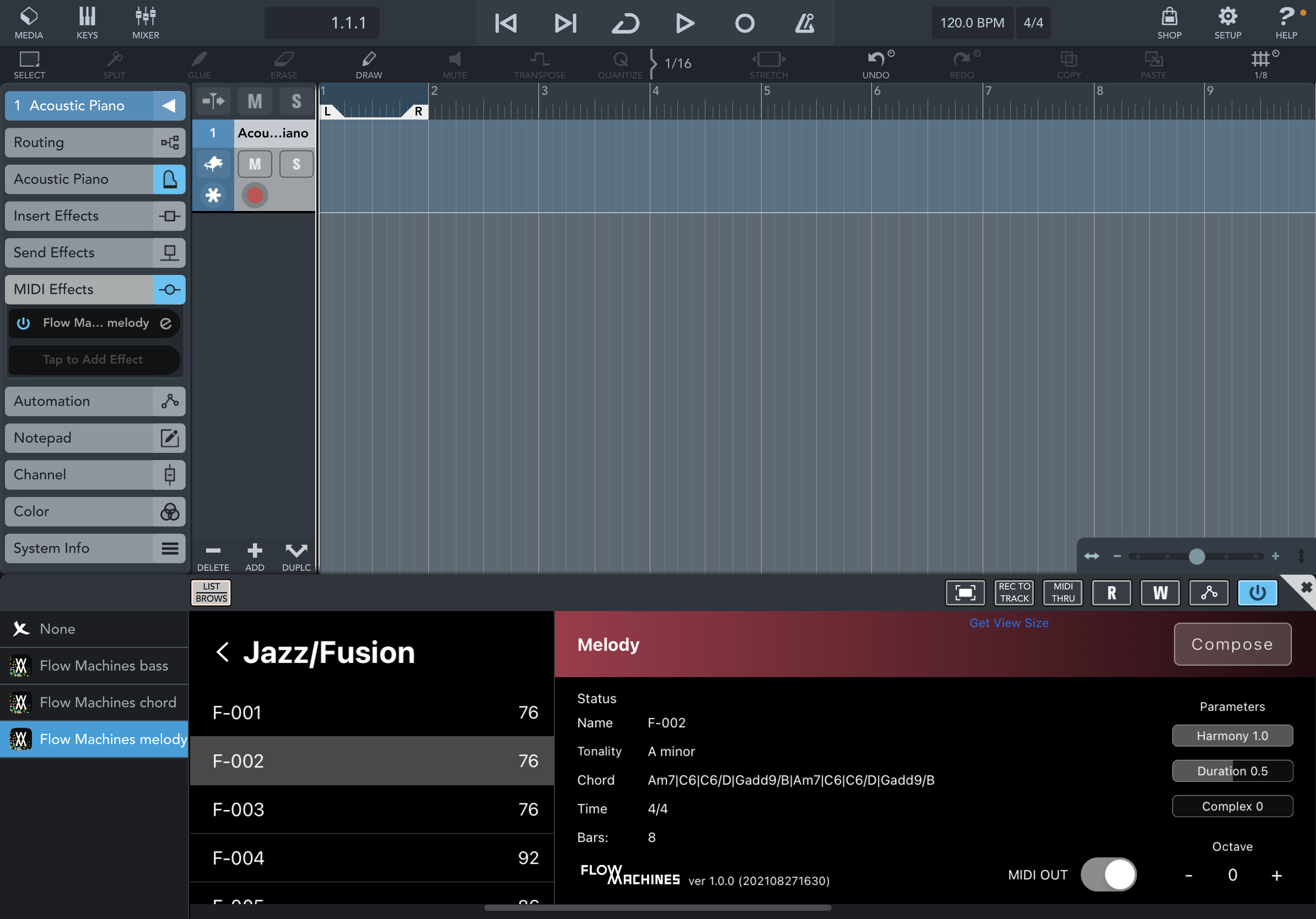The width and height of the screenshot is (1316, 919).
Task: Start recording with the Record button
Action: click(745, 23)
